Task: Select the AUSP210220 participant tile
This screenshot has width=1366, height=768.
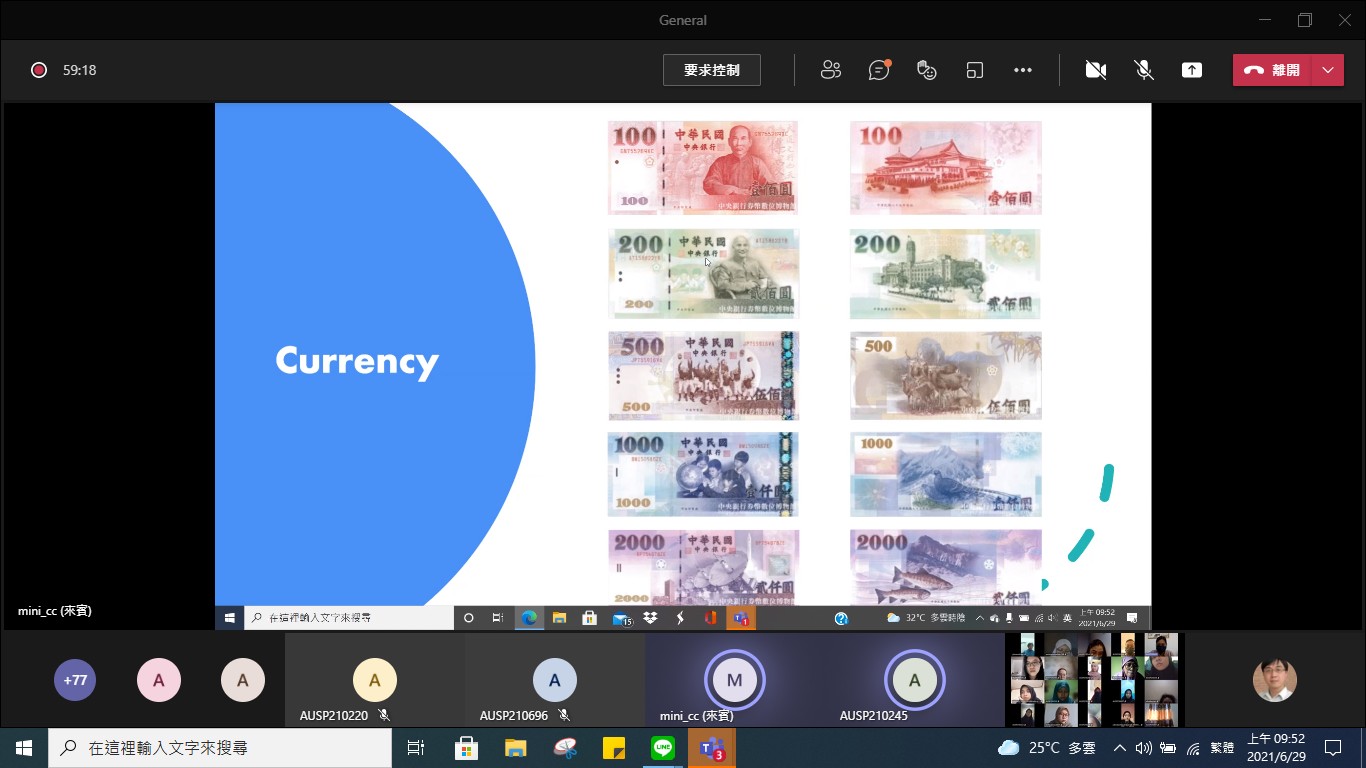Action: (x=375, y=680)
